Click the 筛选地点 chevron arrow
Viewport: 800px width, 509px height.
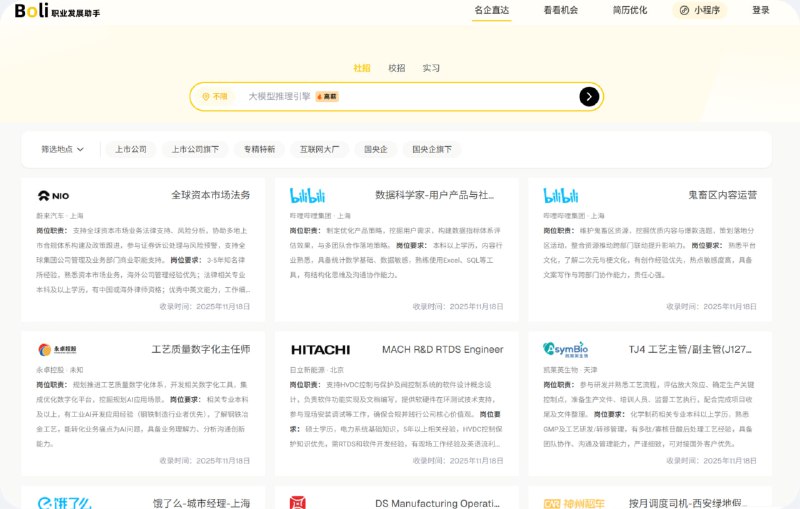pos(80,149)
